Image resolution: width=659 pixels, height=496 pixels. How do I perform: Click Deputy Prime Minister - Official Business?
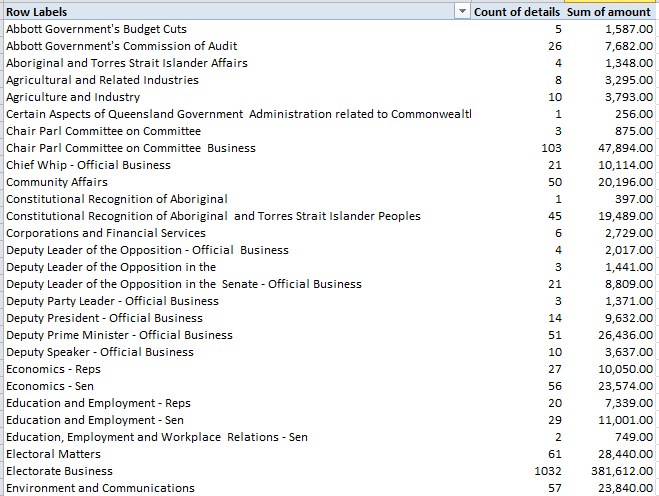click(x=119, y=335)
